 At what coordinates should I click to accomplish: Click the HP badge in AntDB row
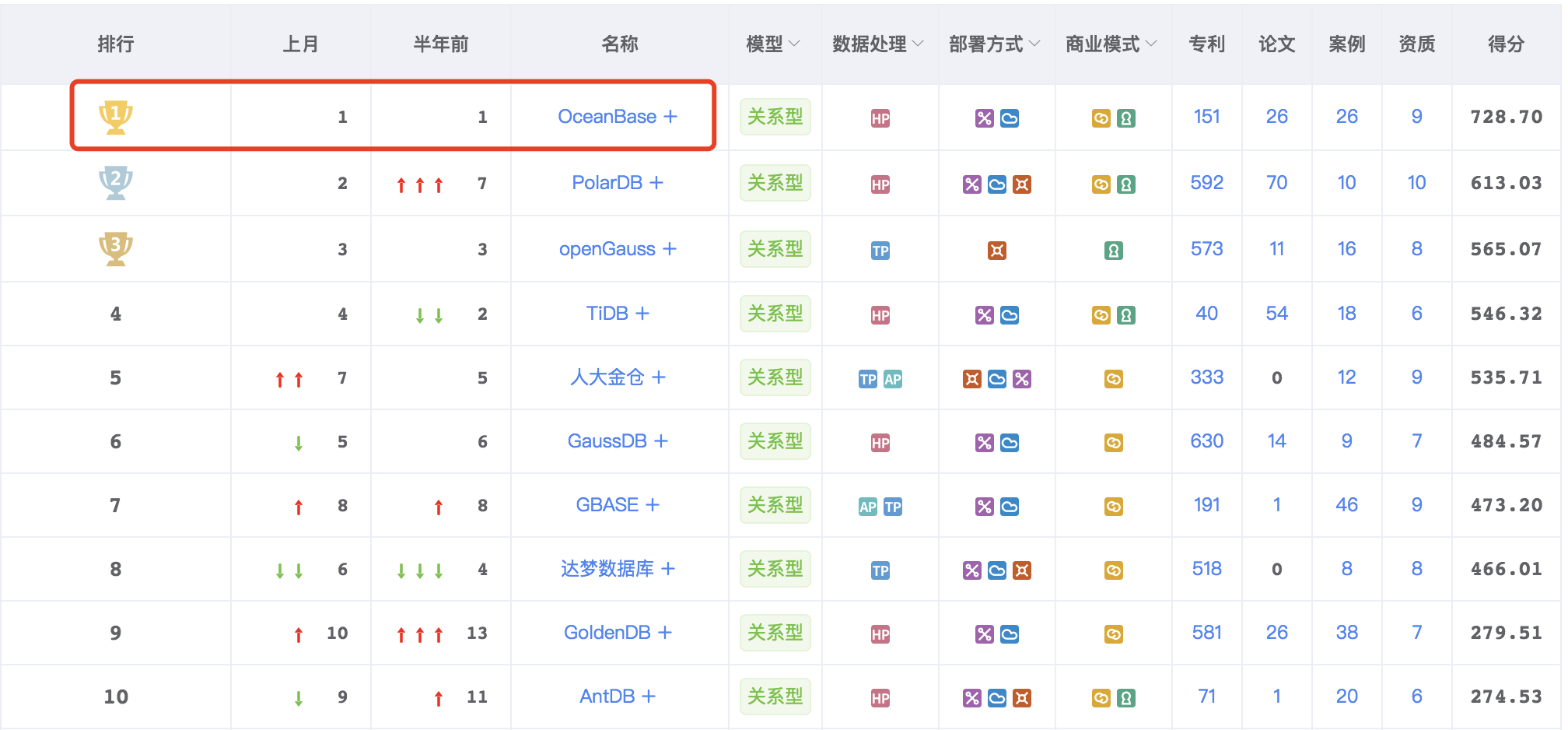pyautogui.click(x=880, y=698)
